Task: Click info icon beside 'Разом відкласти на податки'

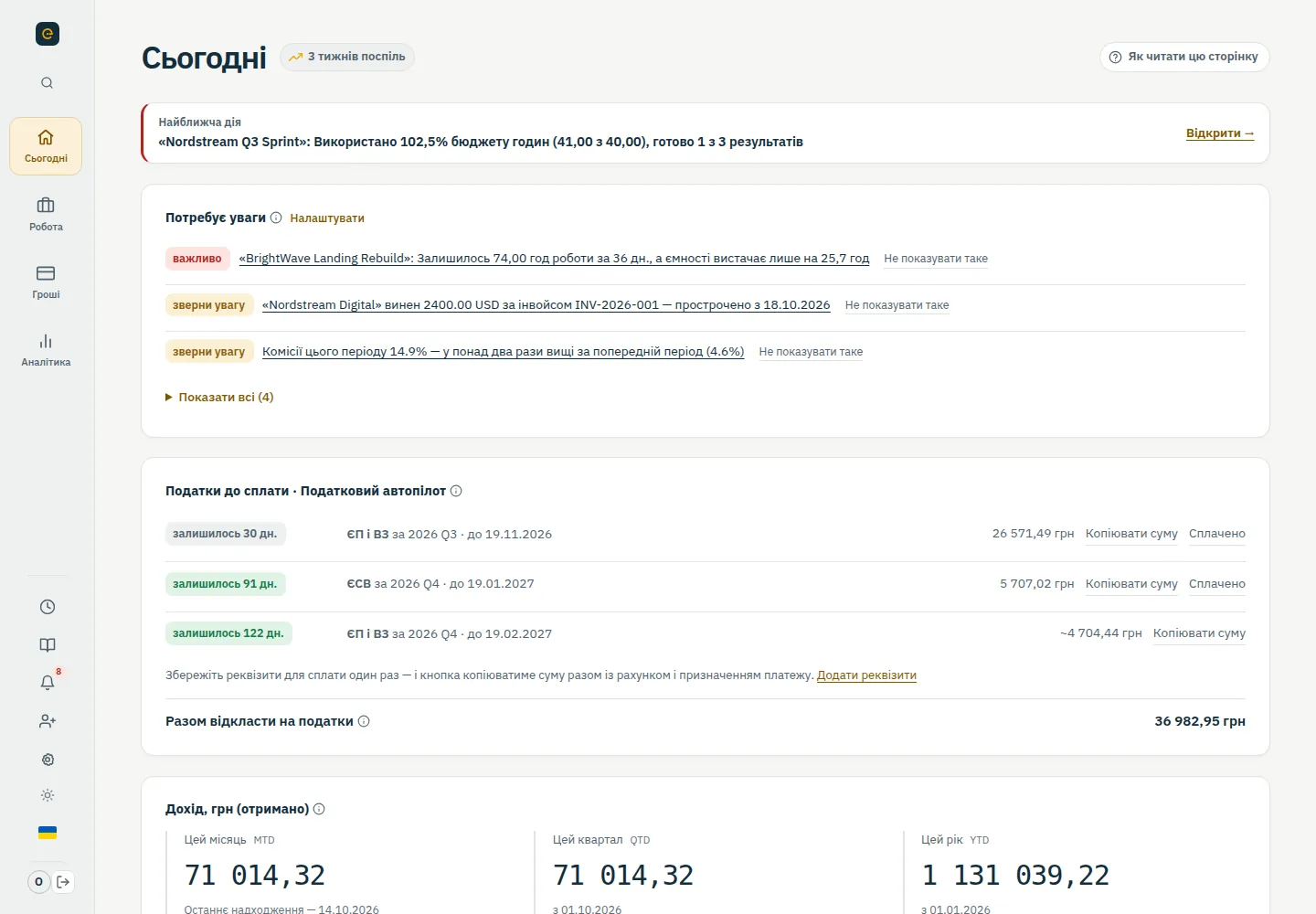Action: (x=364, y=721)
